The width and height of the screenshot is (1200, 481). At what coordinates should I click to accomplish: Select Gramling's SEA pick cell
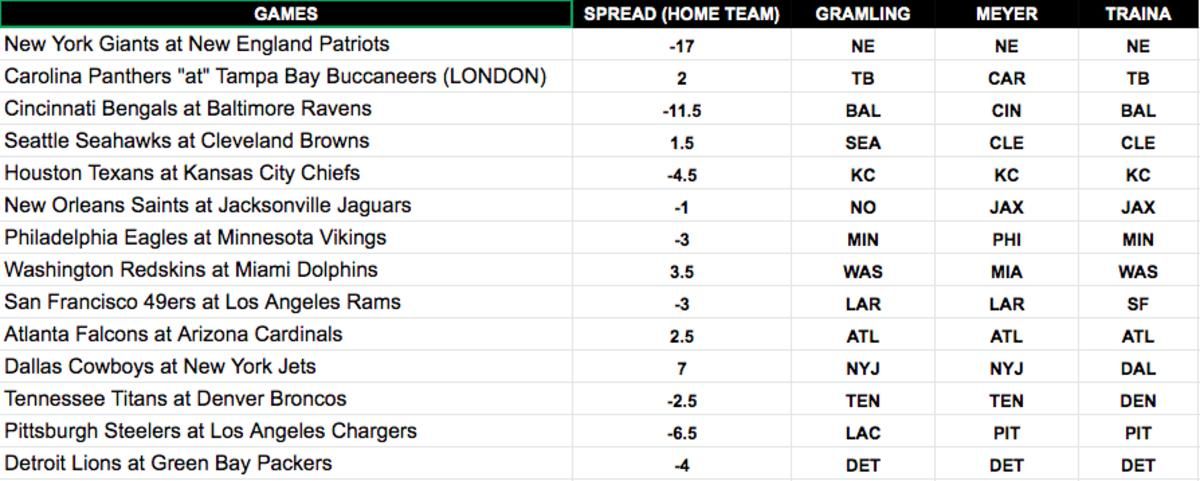pyautogui.click(x=863, y=142)
